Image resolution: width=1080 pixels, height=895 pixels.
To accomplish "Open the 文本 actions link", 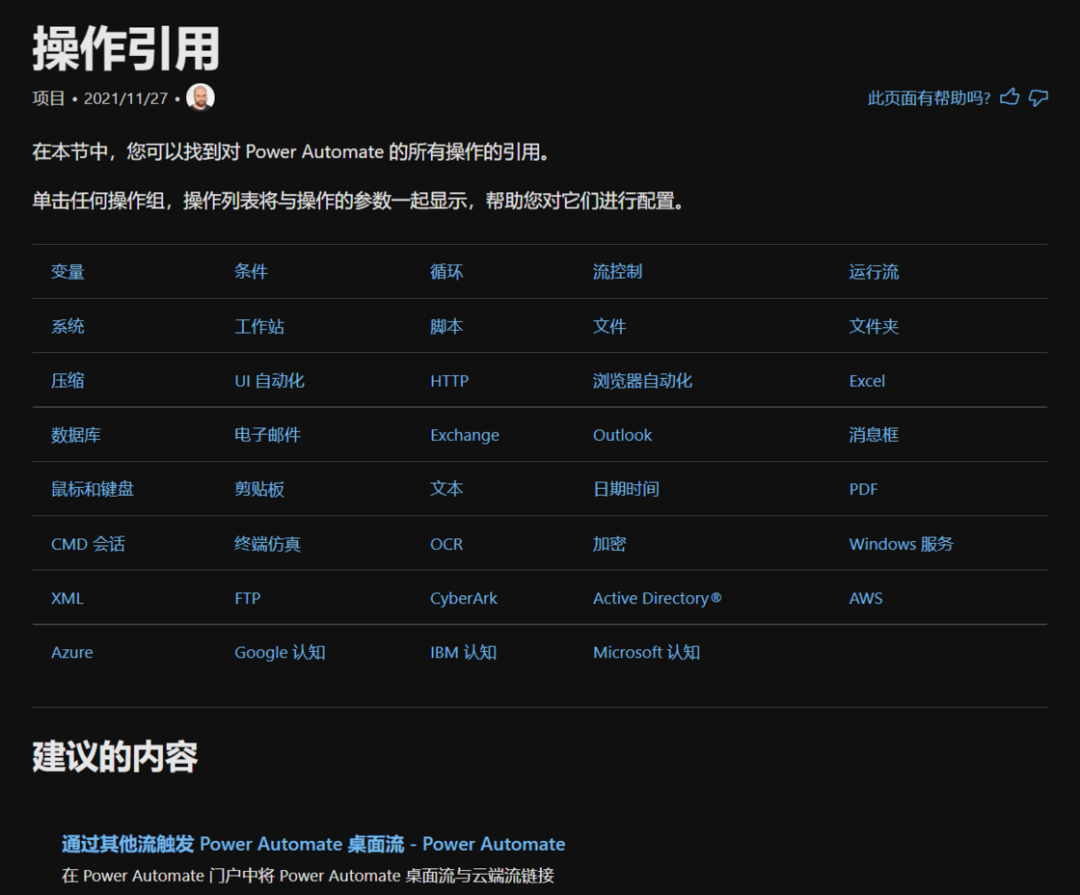I will [446, 489].
